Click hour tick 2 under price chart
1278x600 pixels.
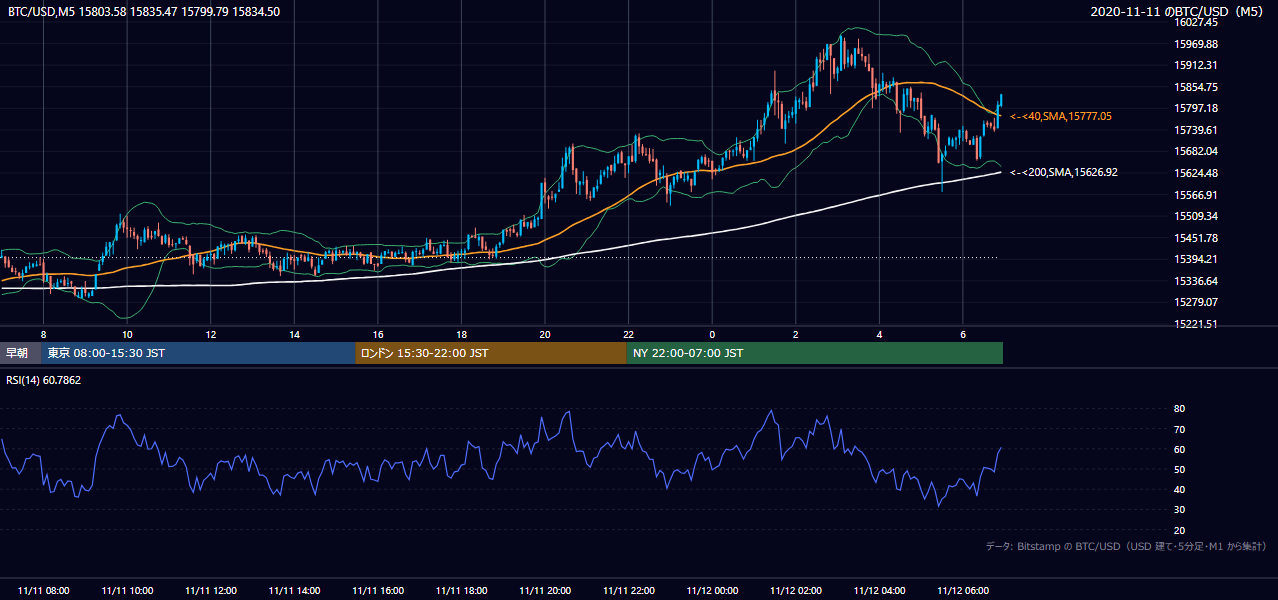click(x=795, y=334)
